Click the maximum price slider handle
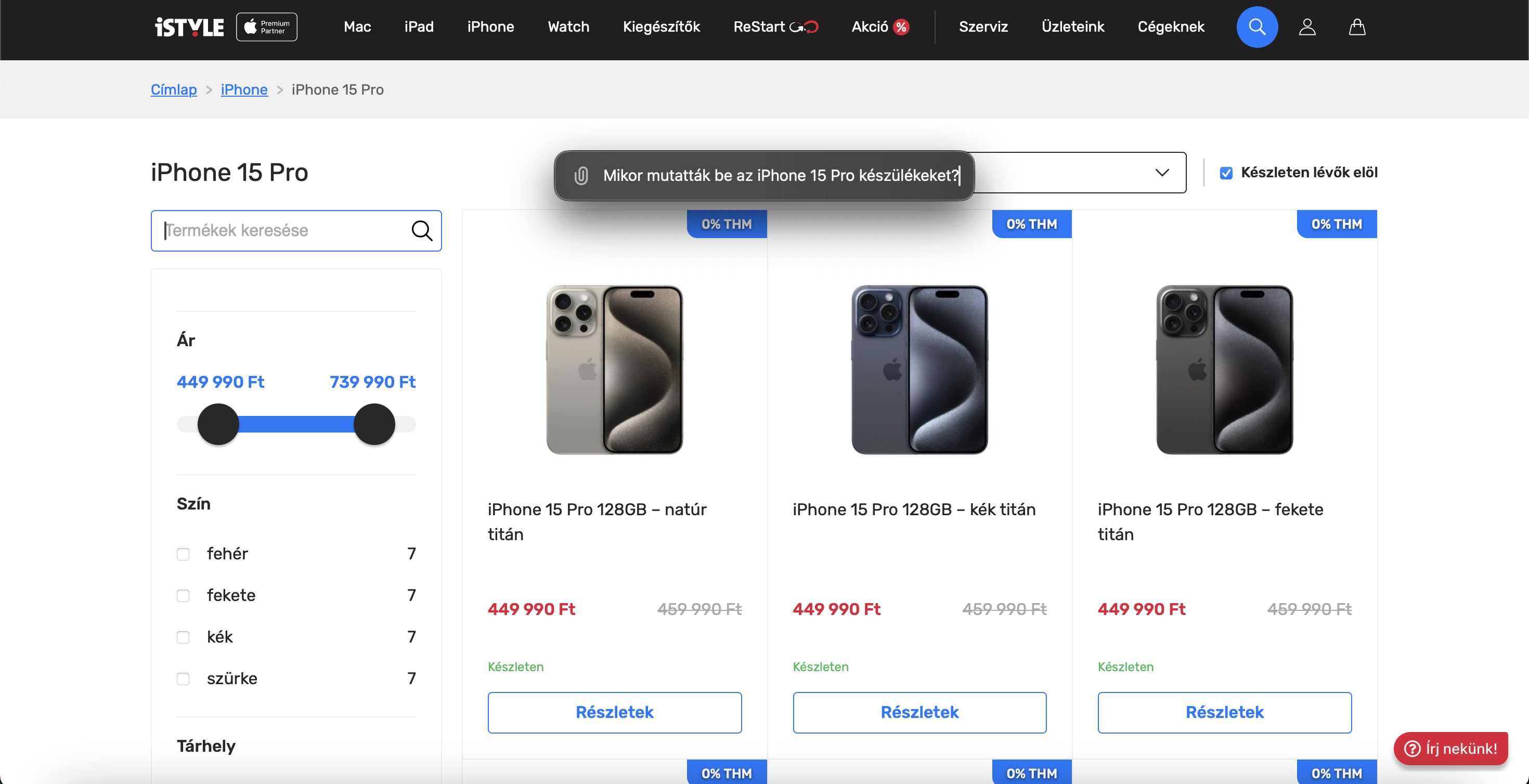The height and width of the screenshot is (784, 1529). pos(374,424)
